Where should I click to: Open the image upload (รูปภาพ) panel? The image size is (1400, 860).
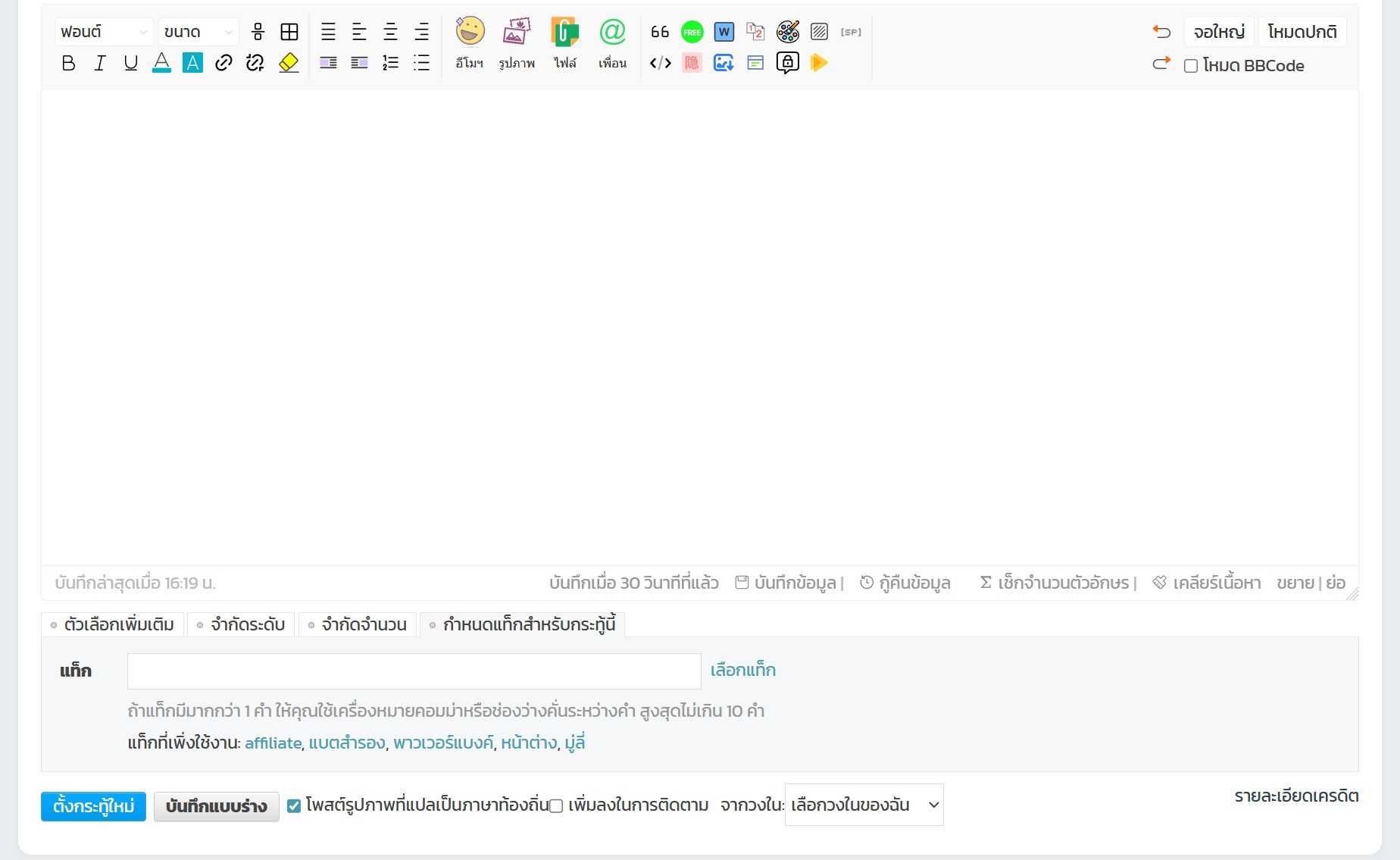[517, 43]
